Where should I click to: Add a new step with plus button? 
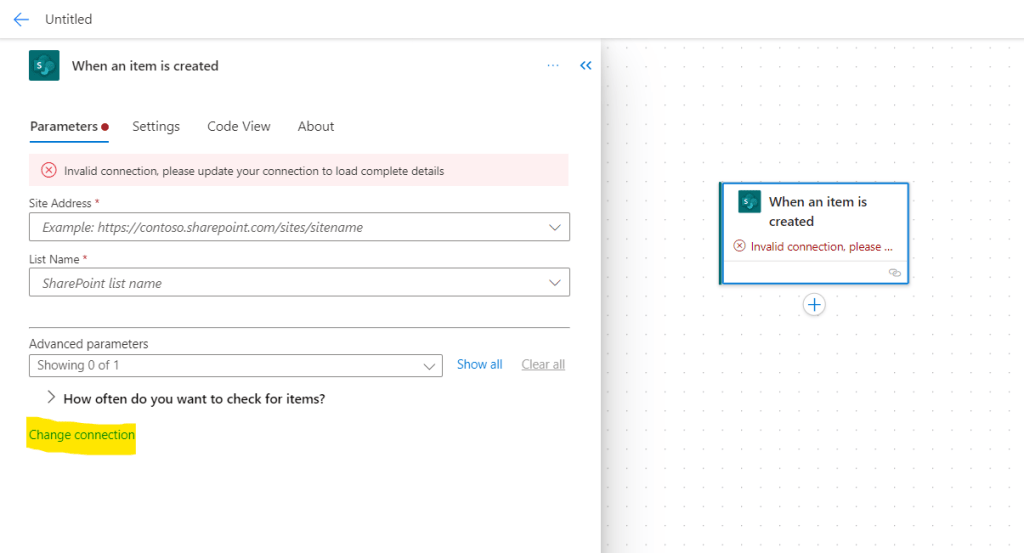point(814,305)
